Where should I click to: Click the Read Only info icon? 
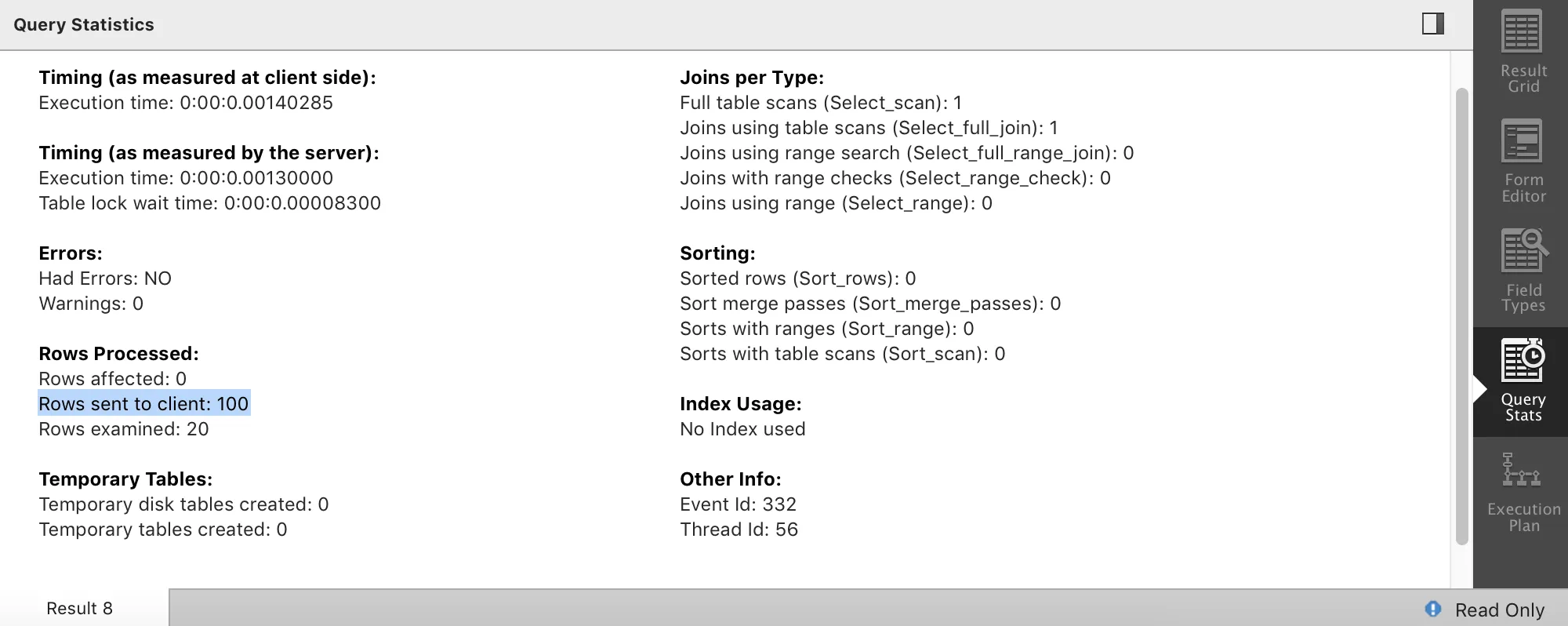(1433, 609)
